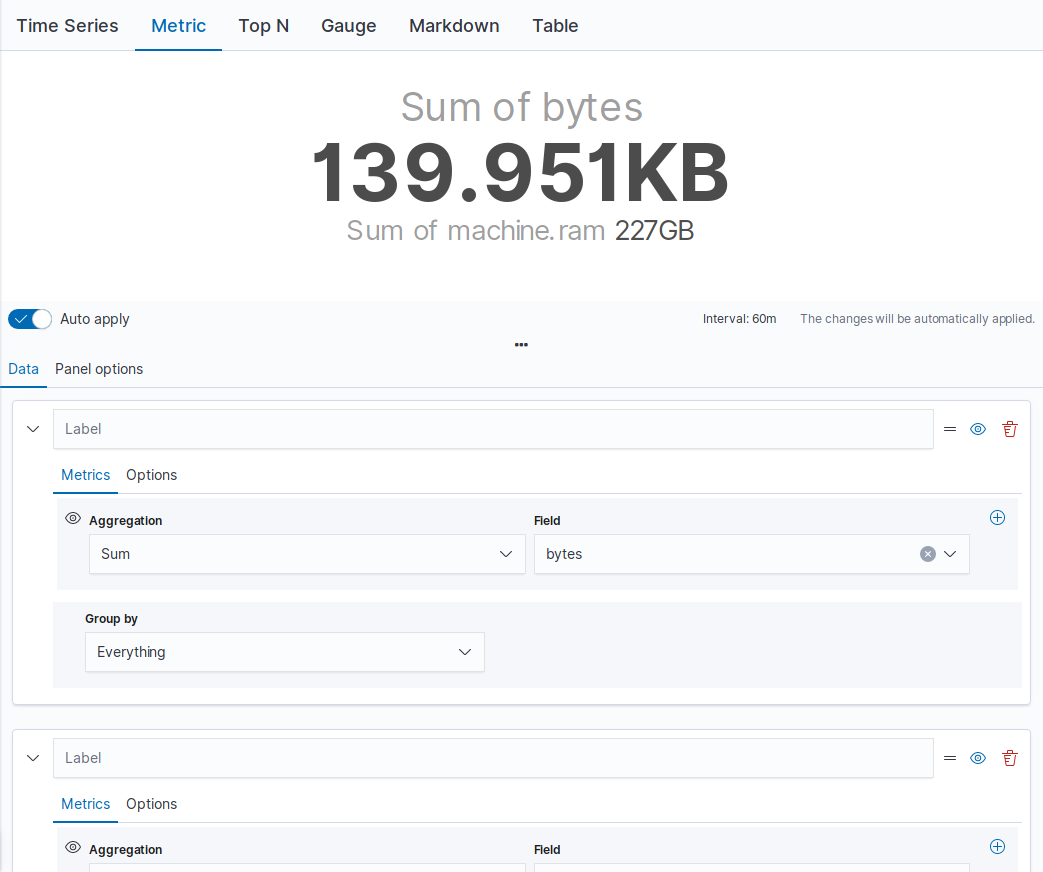Open the first series Options tab
1043x872 pixels.
[151, 475]
